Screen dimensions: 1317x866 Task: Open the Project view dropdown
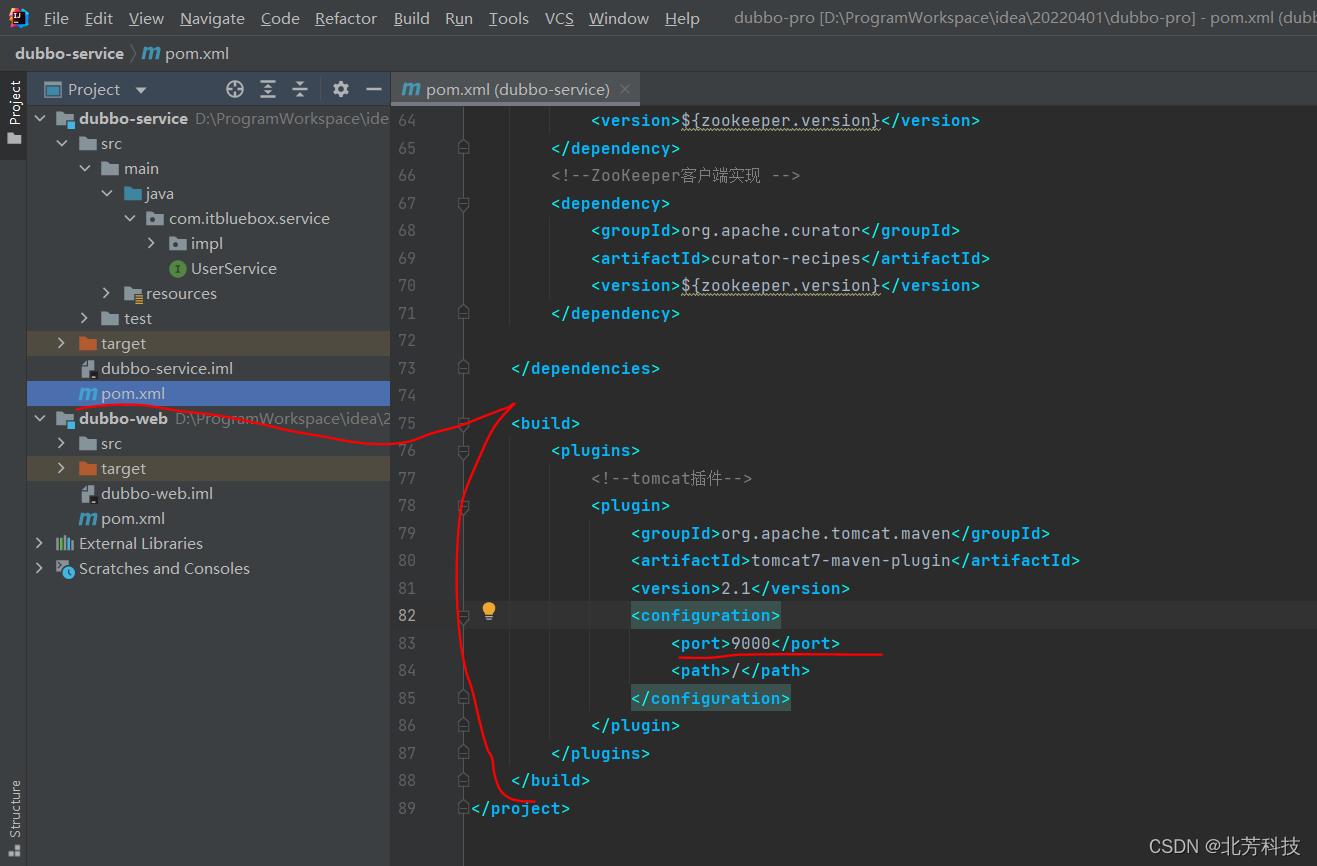click(x=140, y=90)
